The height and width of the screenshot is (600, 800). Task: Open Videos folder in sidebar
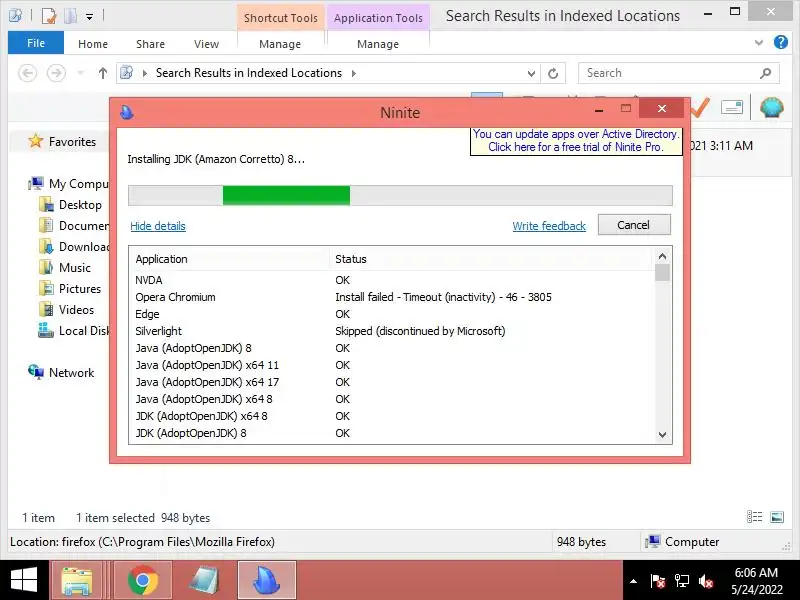point(67,309)
